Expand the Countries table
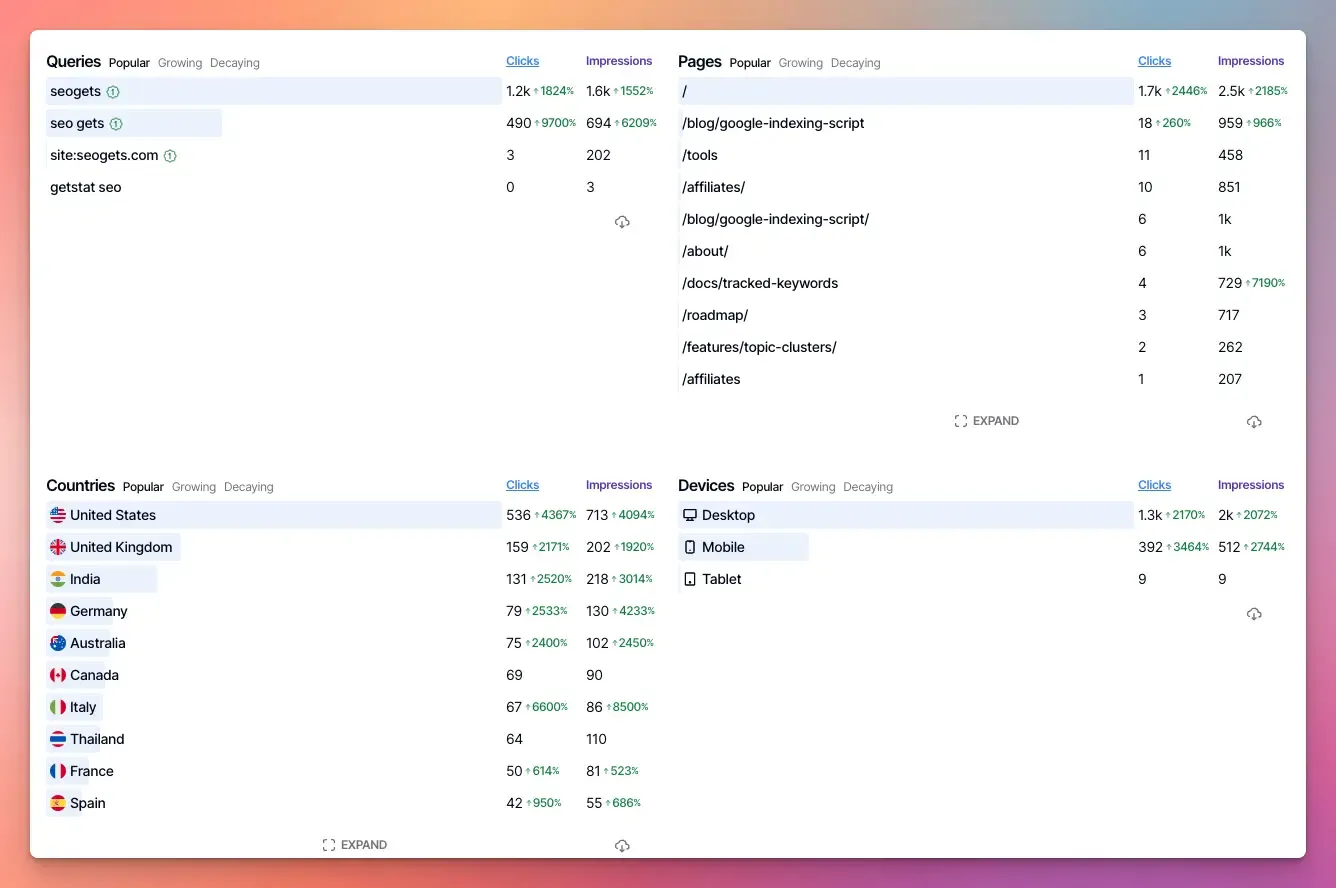 pyautogui.click(x=354, y=845)
